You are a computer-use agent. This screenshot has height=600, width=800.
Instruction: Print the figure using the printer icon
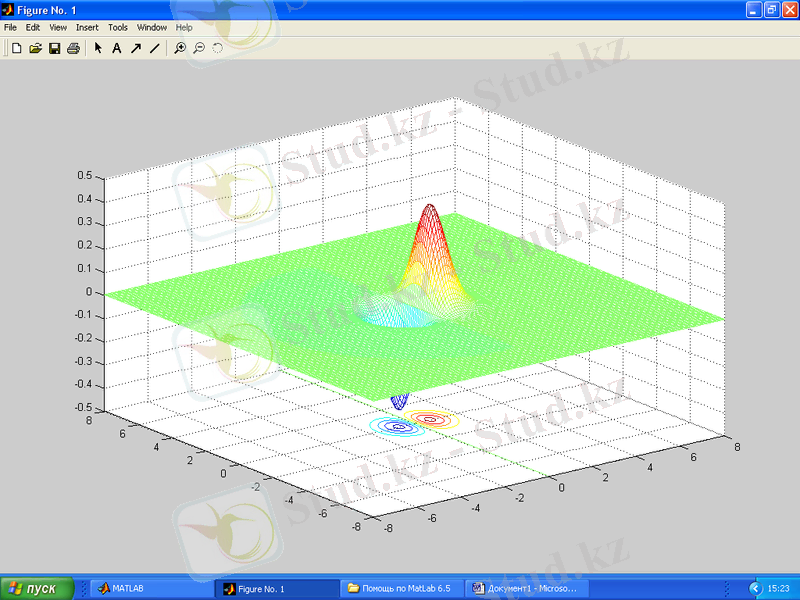73,47
